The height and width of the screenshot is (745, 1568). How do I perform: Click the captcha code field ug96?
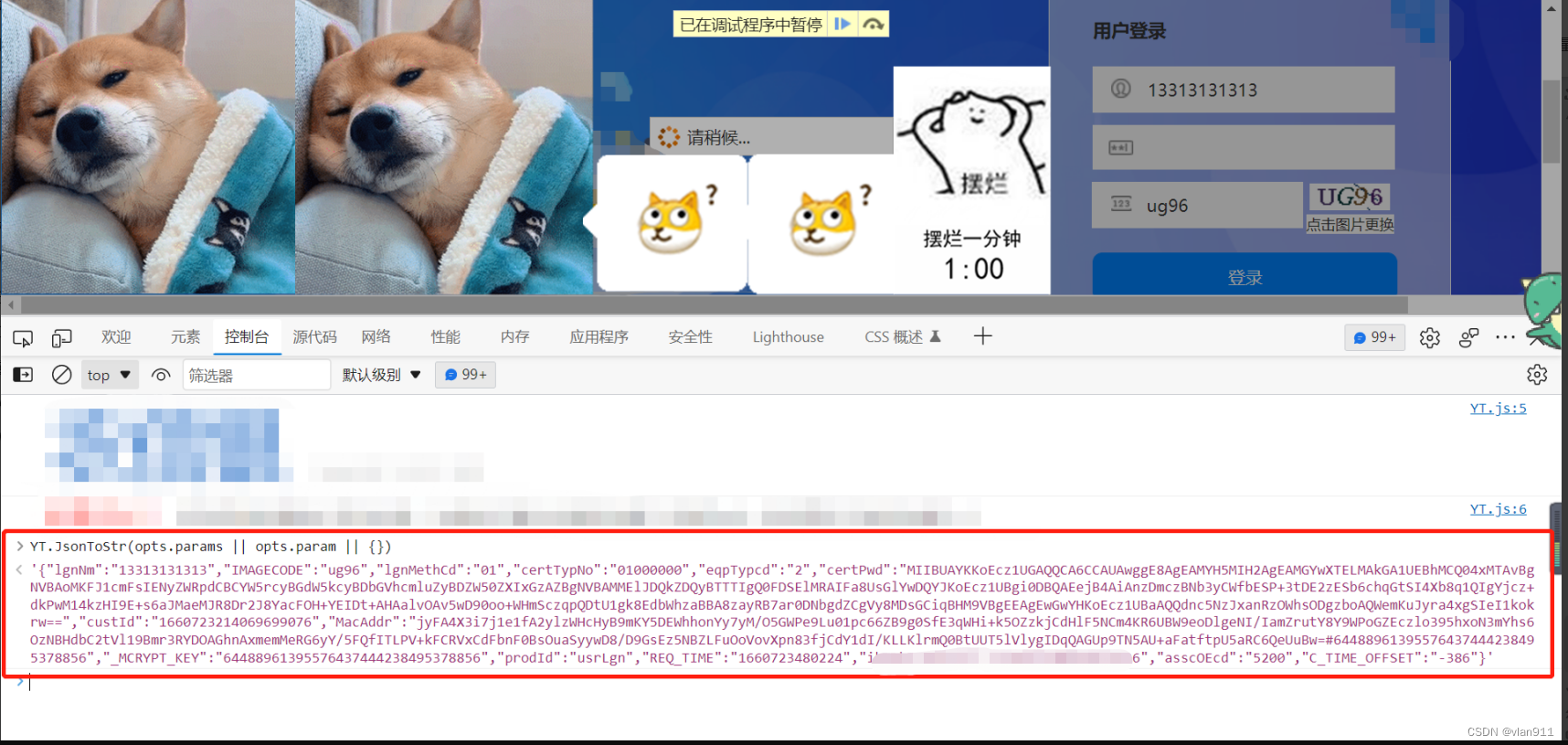click(1198, 206)
